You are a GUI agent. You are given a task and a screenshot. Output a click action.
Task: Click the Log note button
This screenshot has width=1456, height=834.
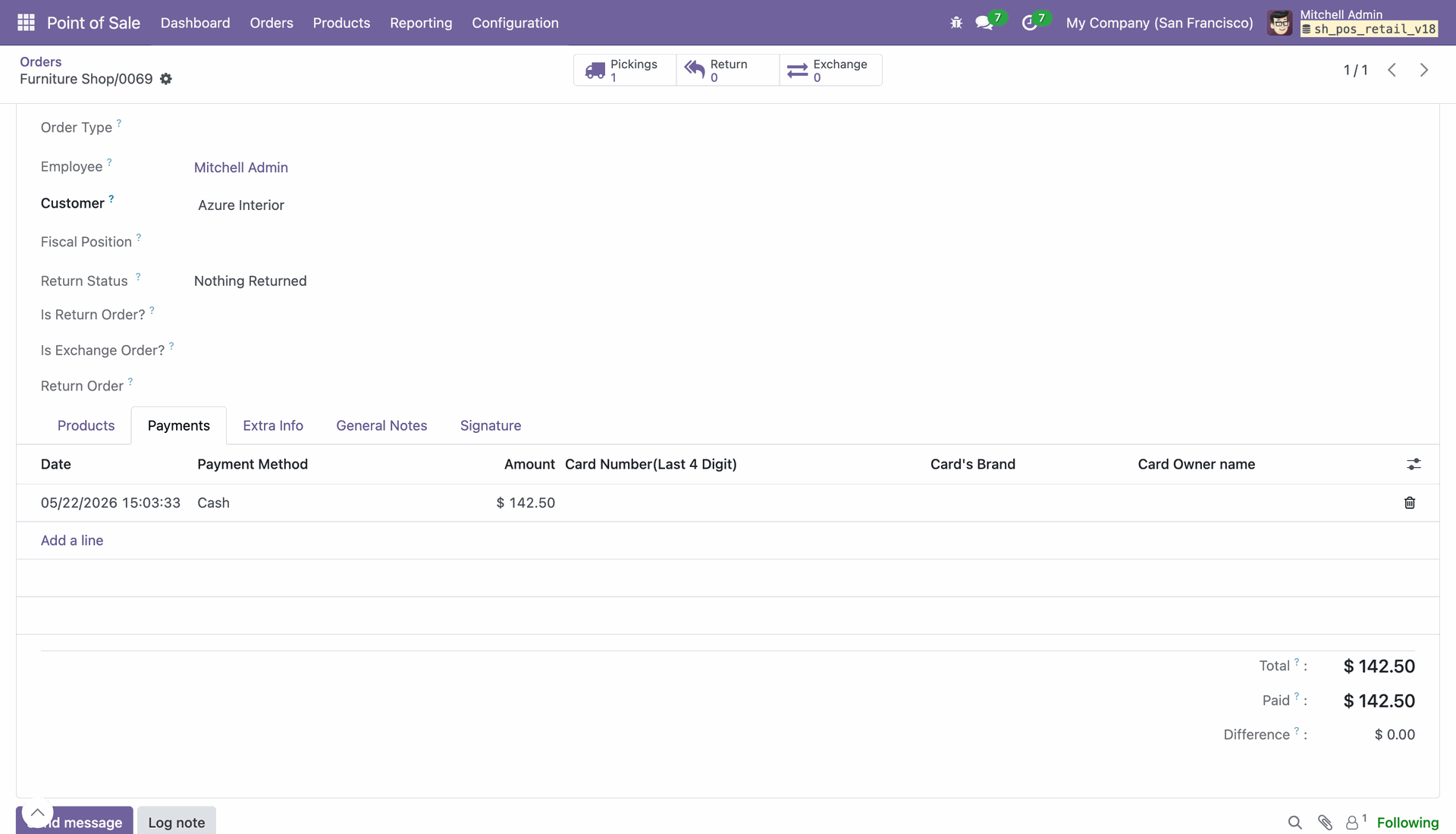[177, 822]
